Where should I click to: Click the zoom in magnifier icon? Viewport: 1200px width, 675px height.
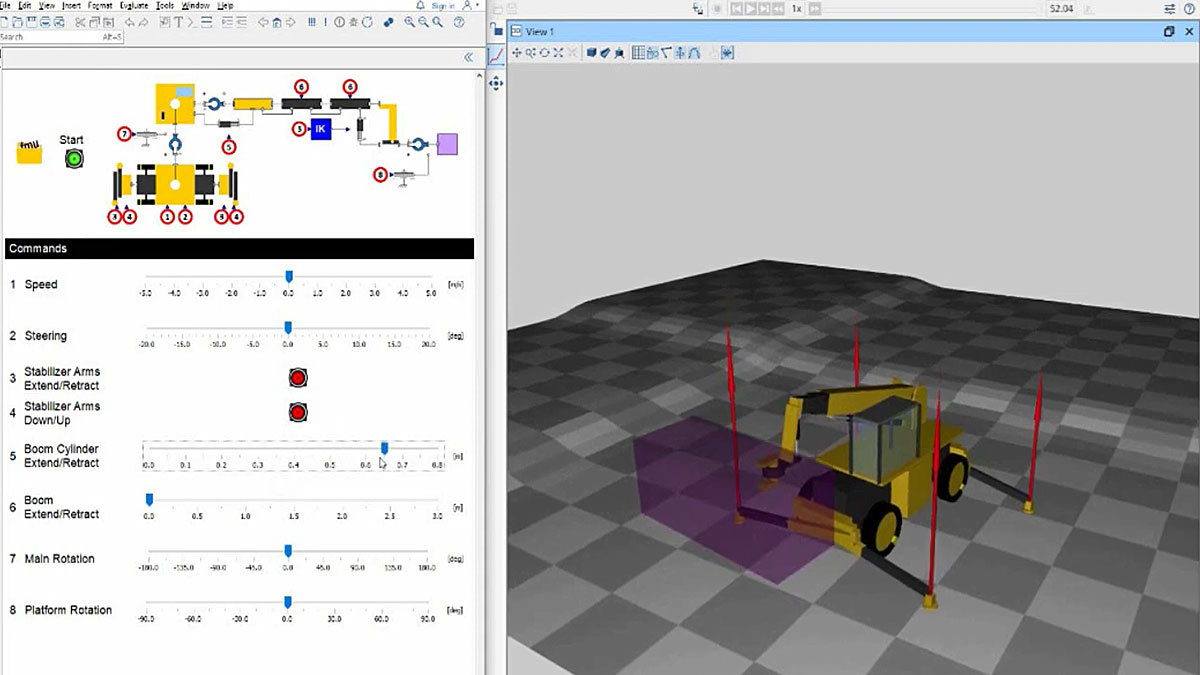pyautogui.click(x=410, y=22)
